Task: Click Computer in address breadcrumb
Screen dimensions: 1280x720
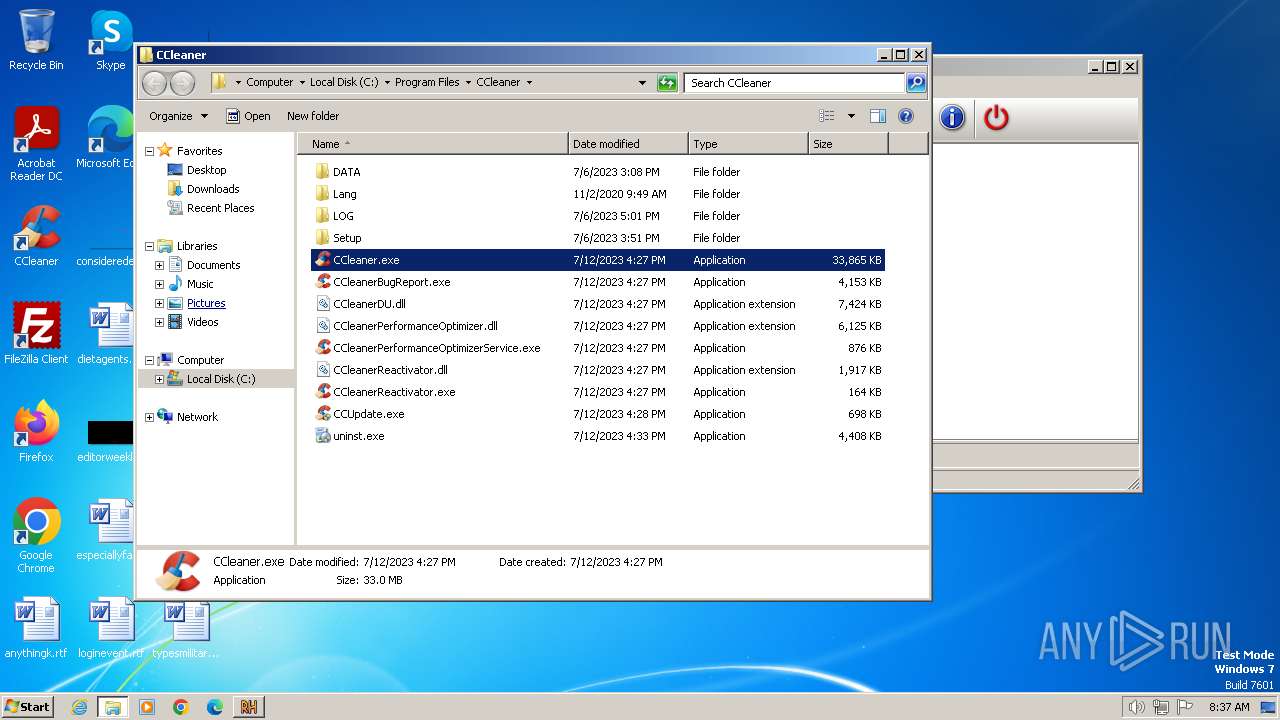Action: point(270,83)
